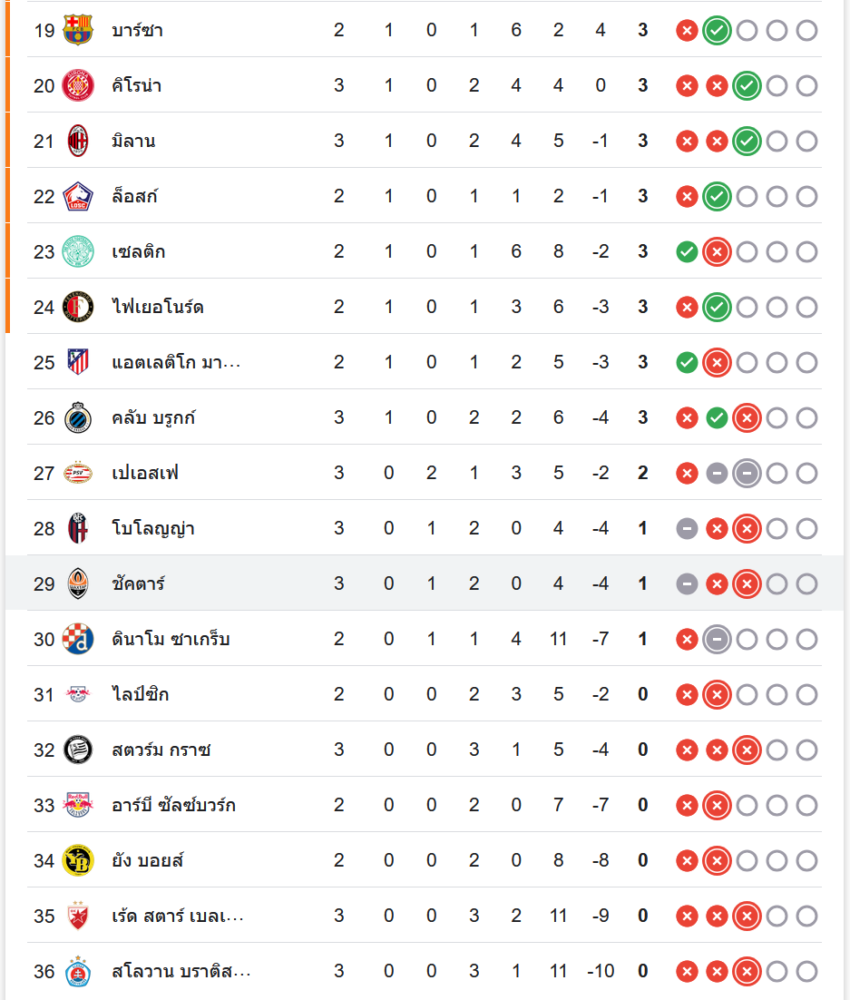
Task: Select the highlighted ชัคตาร์ row name
Action: point(138,584)
